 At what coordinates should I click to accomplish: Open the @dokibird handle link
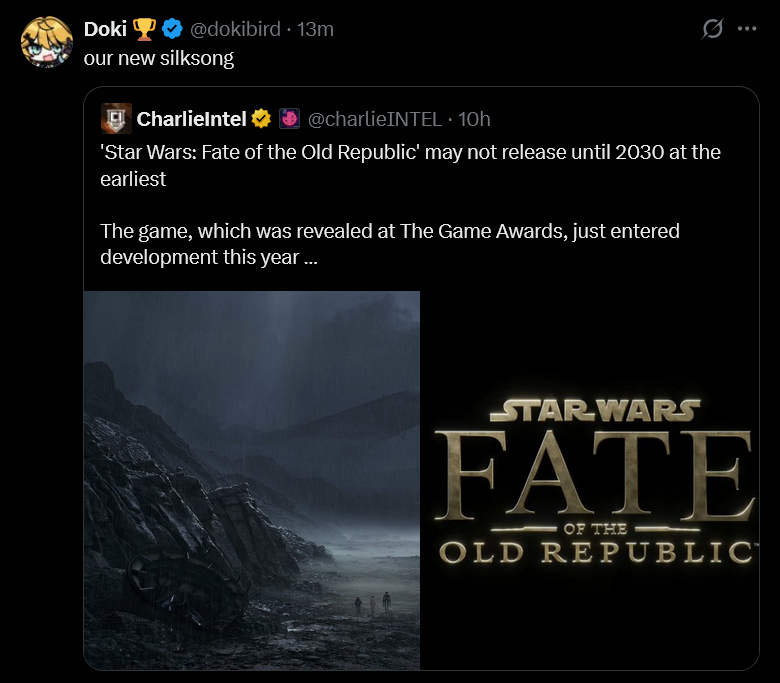[x=235, y=29]
